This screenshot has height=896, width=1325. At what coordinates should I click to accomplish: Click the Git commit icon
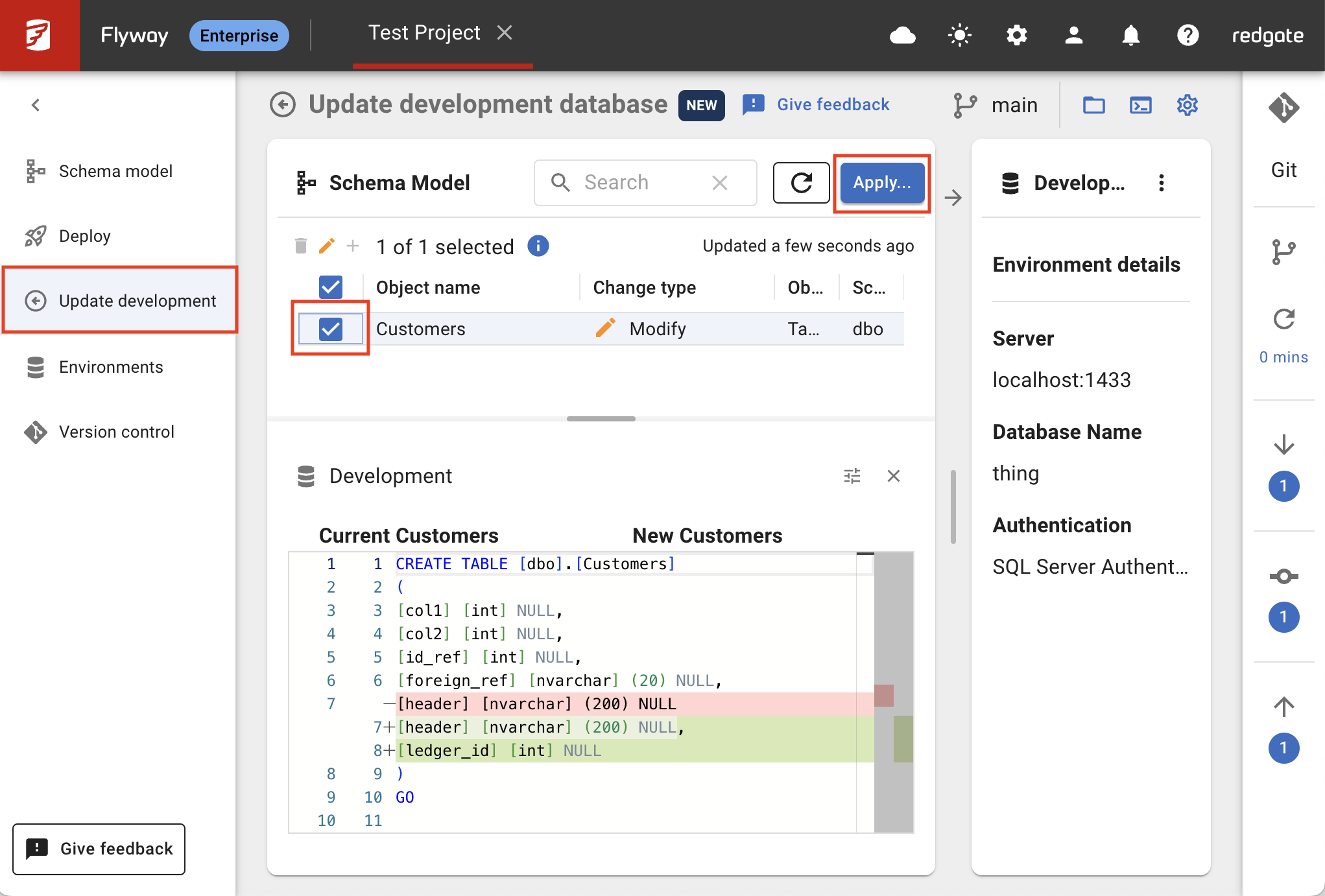point(1283,576)
